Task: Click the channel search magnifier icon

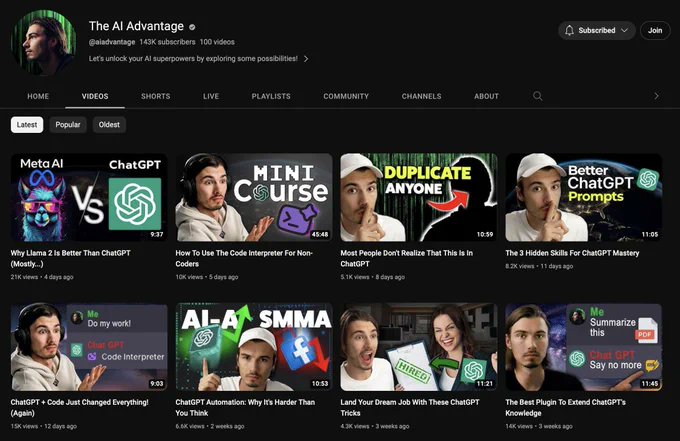Action: coord(537,96)
